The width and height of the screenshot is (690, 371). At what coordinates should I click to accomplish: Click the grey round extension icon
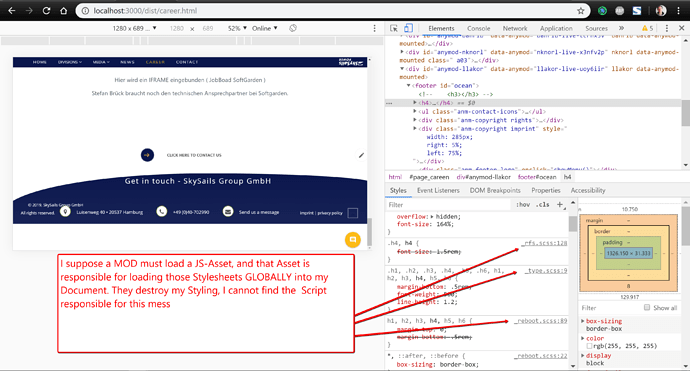[x=620, y=11]
